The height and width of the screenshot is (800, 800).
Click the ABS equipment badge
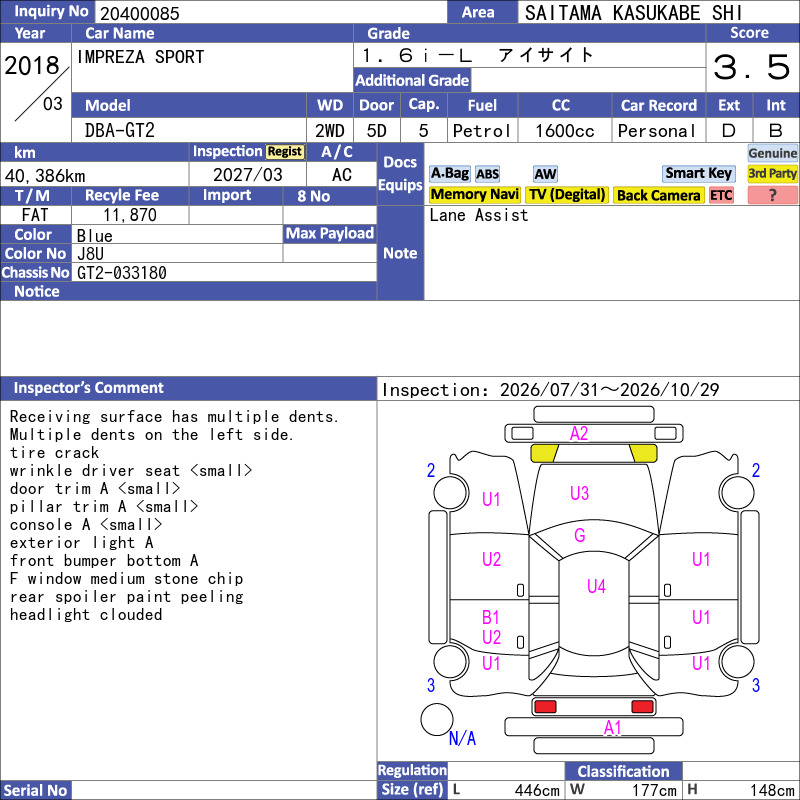pos(487,174)
